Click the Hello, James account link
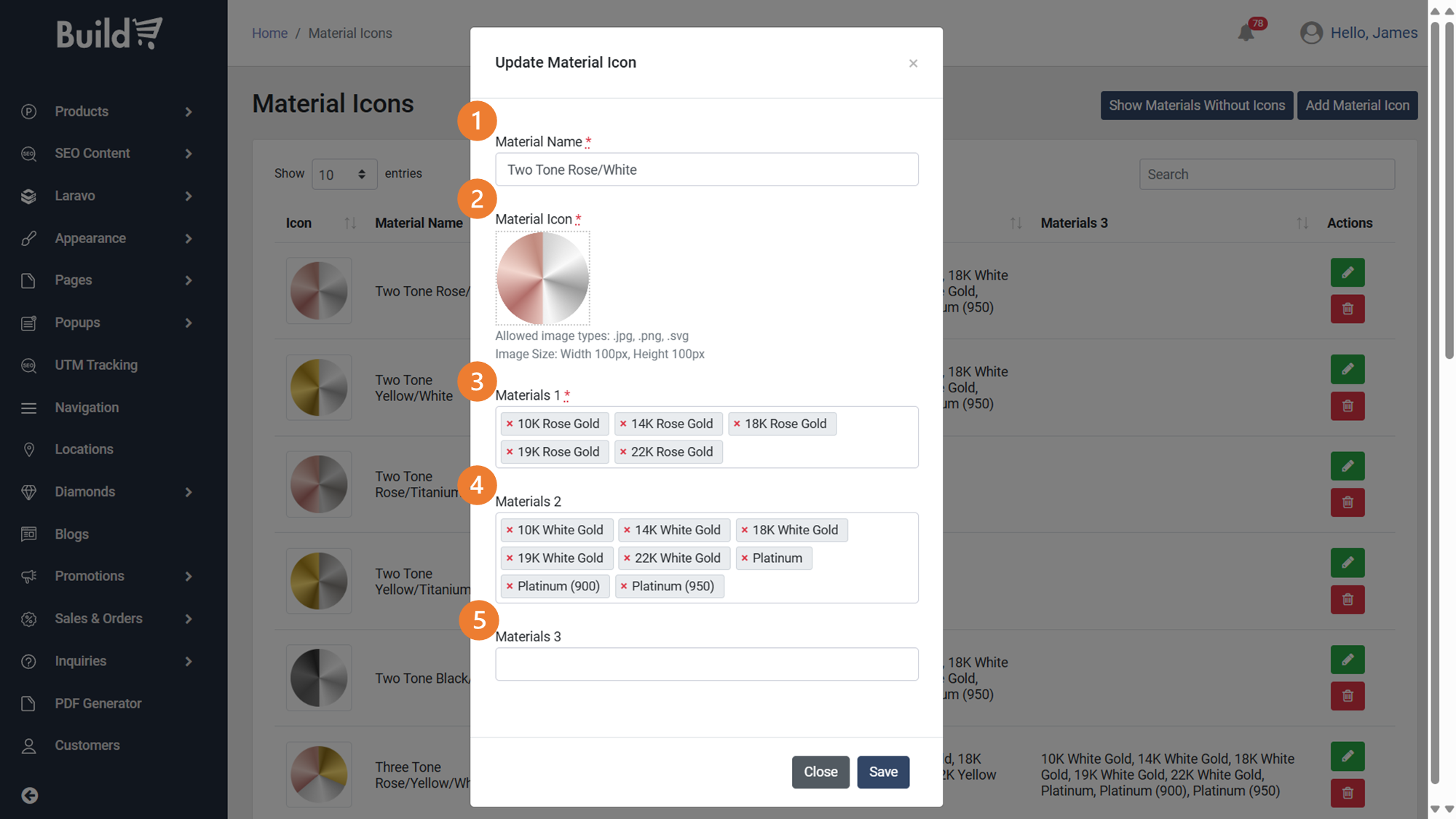 (1374, 33)
